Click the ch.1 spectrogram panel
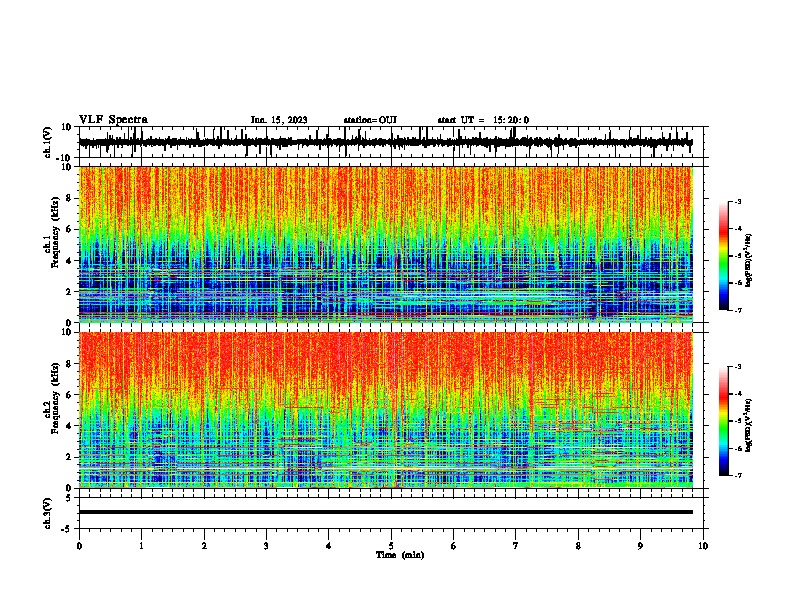The image size is (792, 612). (386, 244)
